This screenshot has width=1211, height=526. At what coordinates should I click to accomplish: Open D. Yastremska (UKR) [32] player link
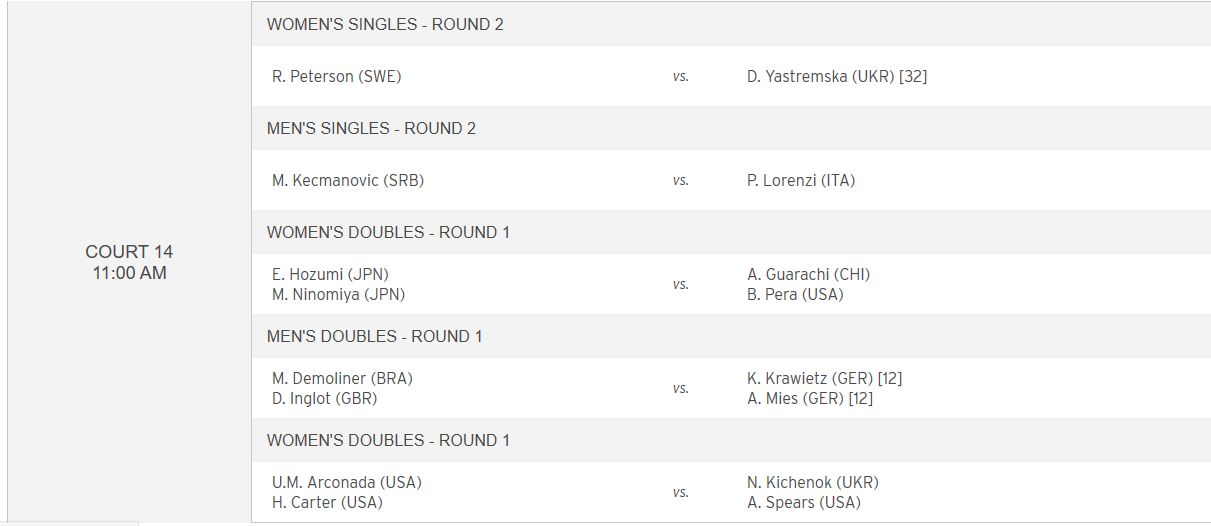837,76
